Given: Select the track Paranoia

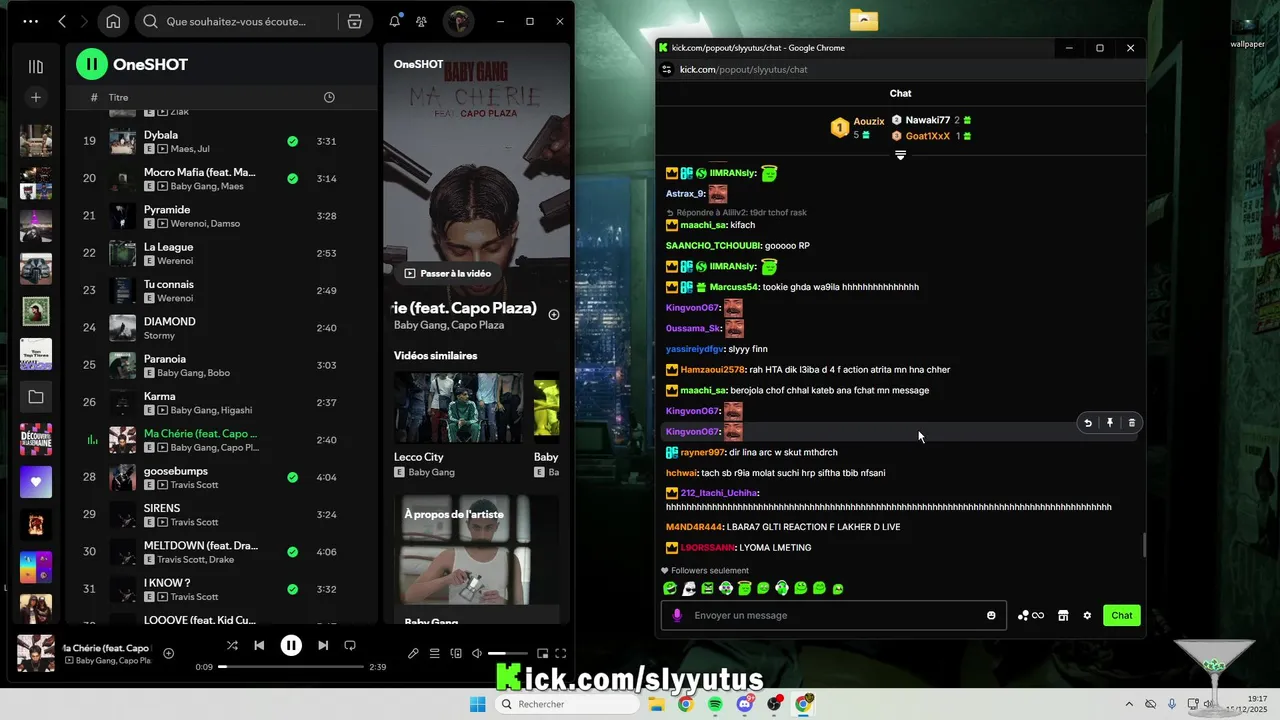Looking at the screenshot, I should pos(222,365).
